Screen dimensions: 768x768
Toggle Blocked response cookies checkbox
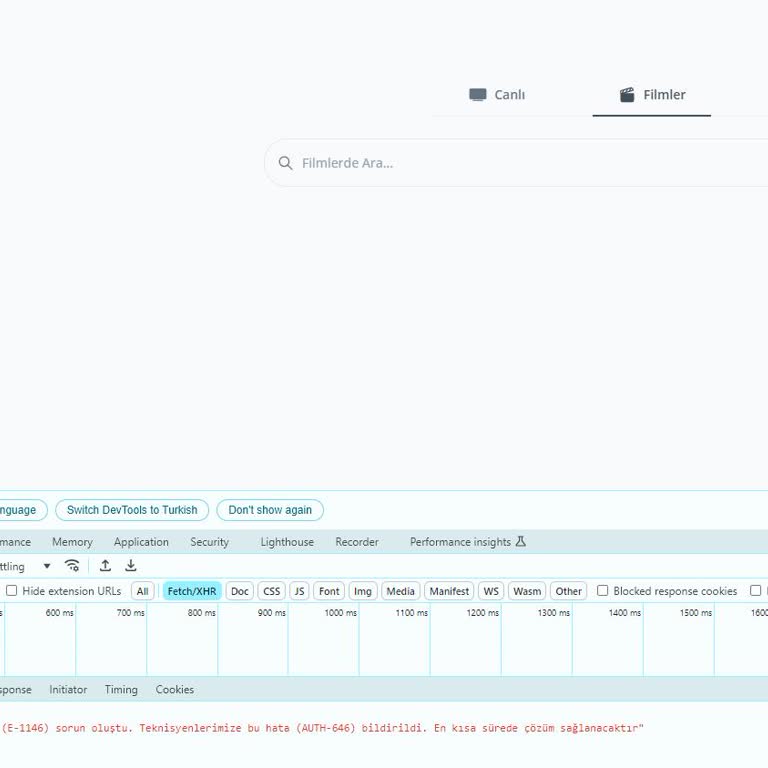point(603,591)
